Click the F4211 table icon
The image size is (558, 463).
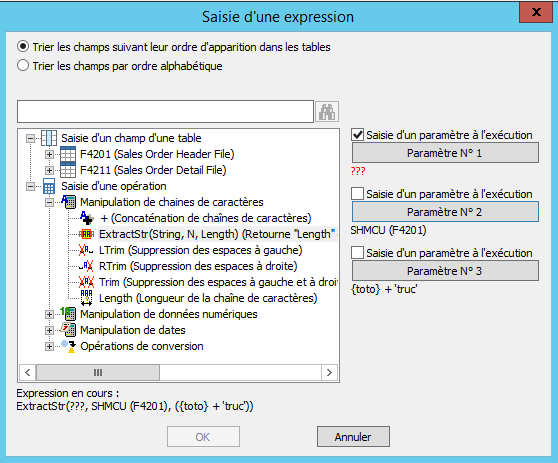click(x=68, y=170)
